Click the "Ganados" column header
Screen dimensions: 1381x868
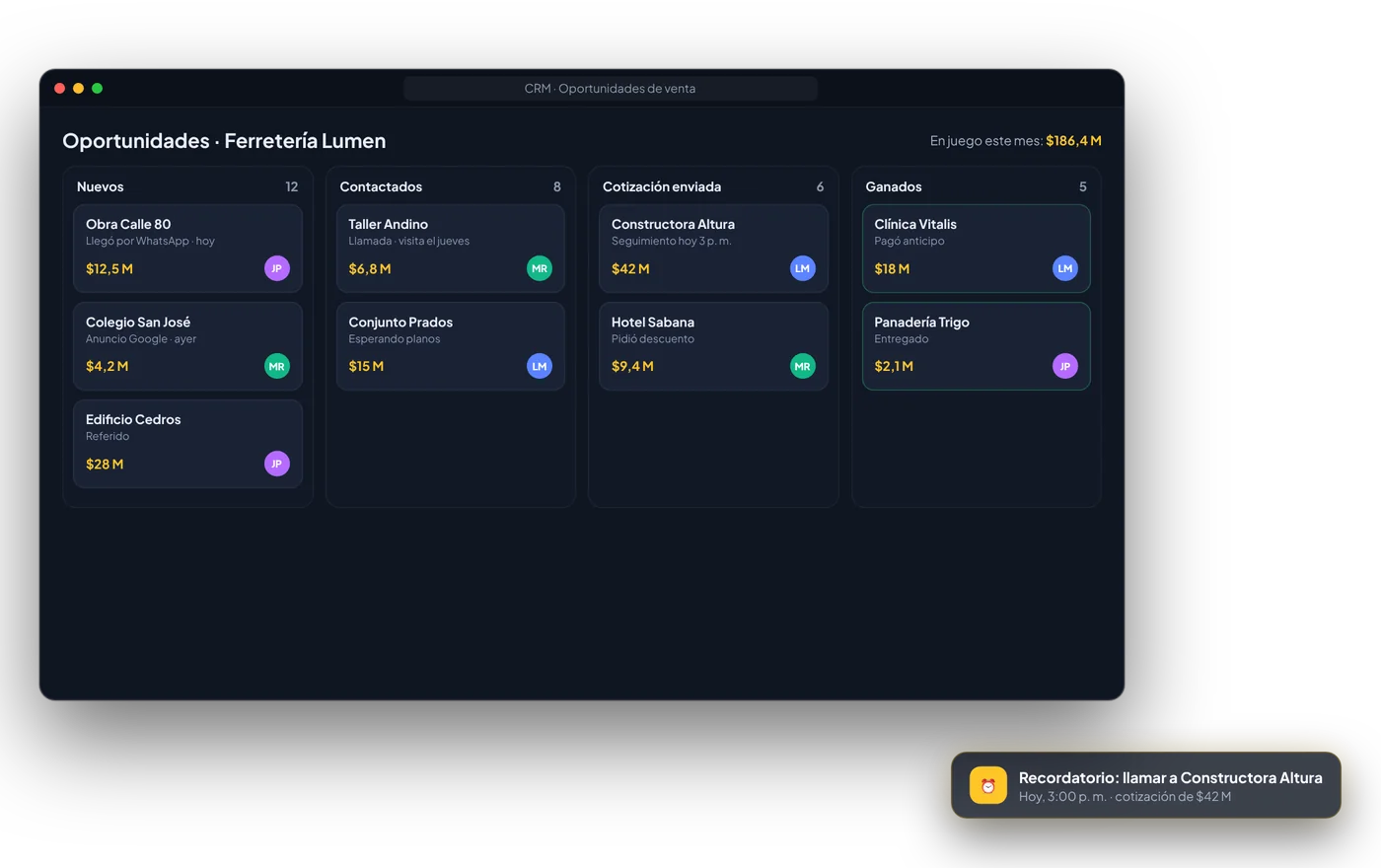point(894,186)
